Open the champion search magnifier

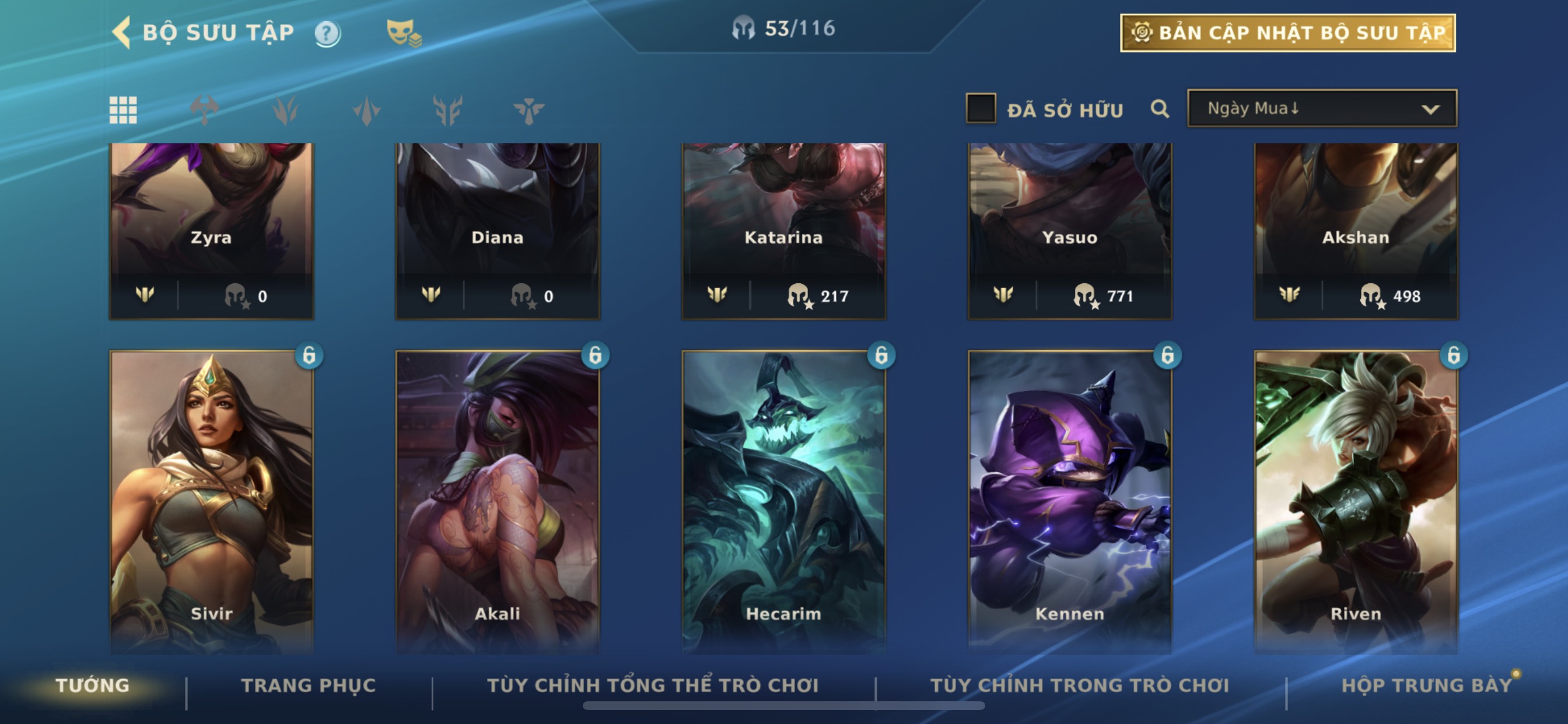coord(1160,109)
